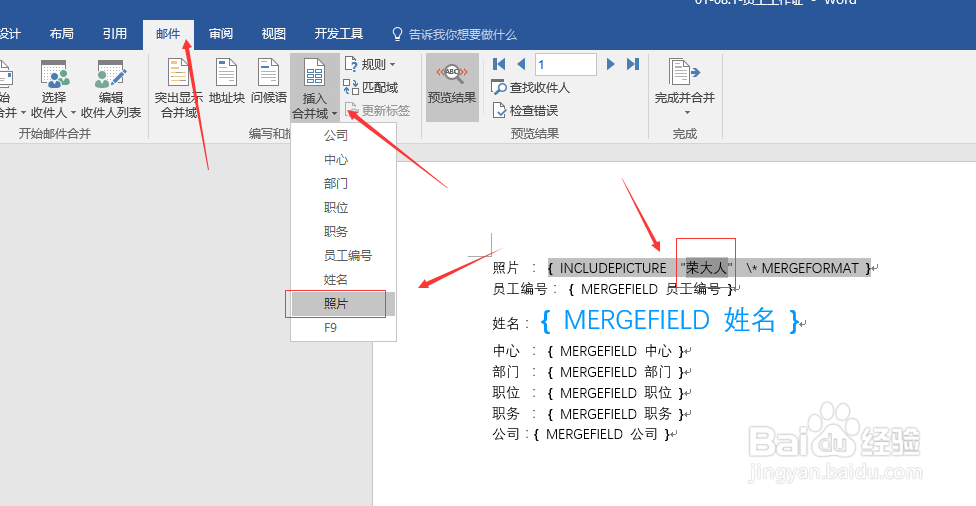The width and height of the screenshot is (976, 506).
Task: Click the "MERGEFIELD 职务" field
Action: coord(616,414)
